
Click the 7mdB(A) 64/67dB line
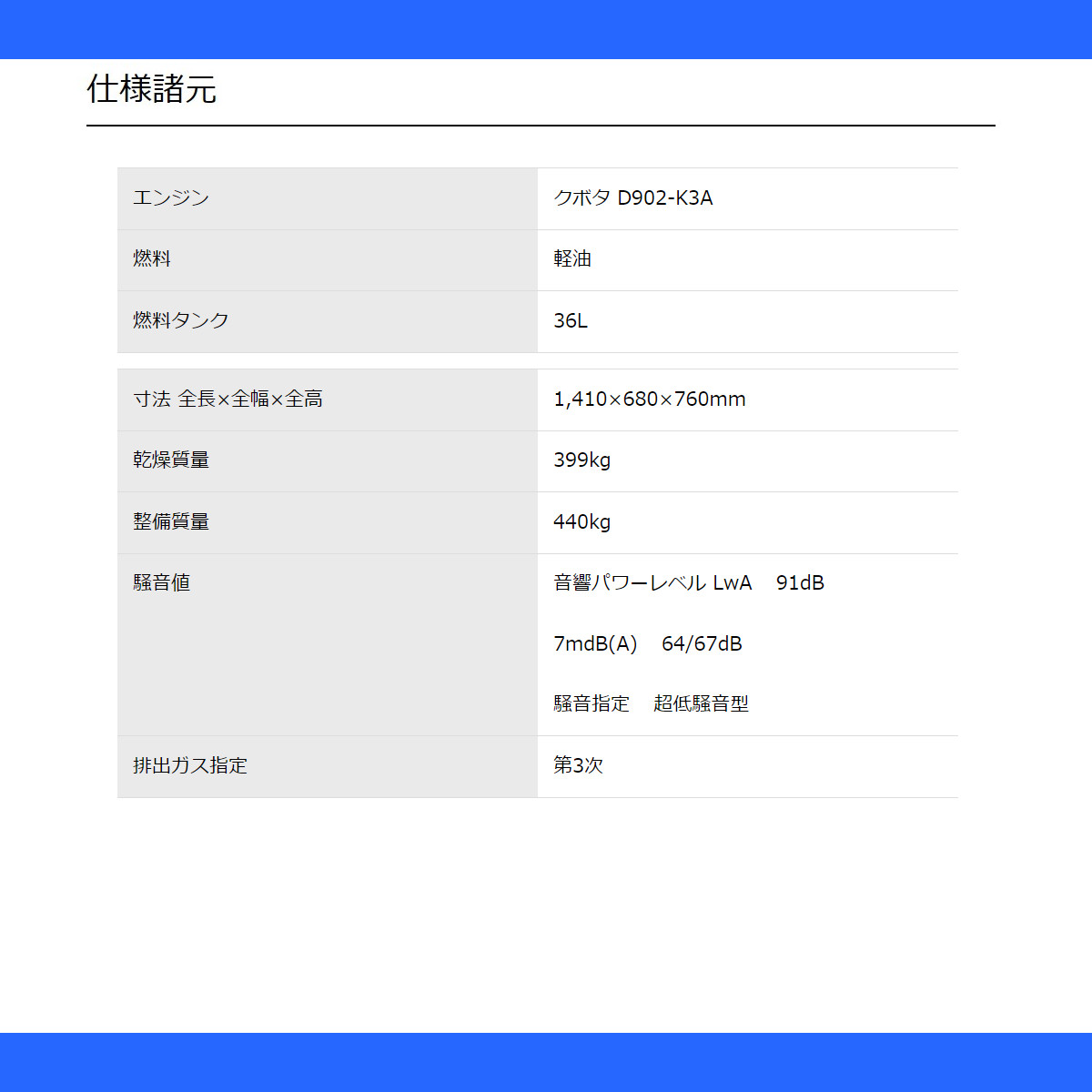648,643
